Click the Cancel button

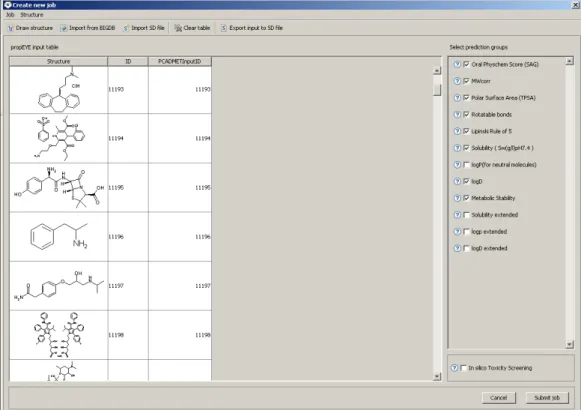point(498,398)
